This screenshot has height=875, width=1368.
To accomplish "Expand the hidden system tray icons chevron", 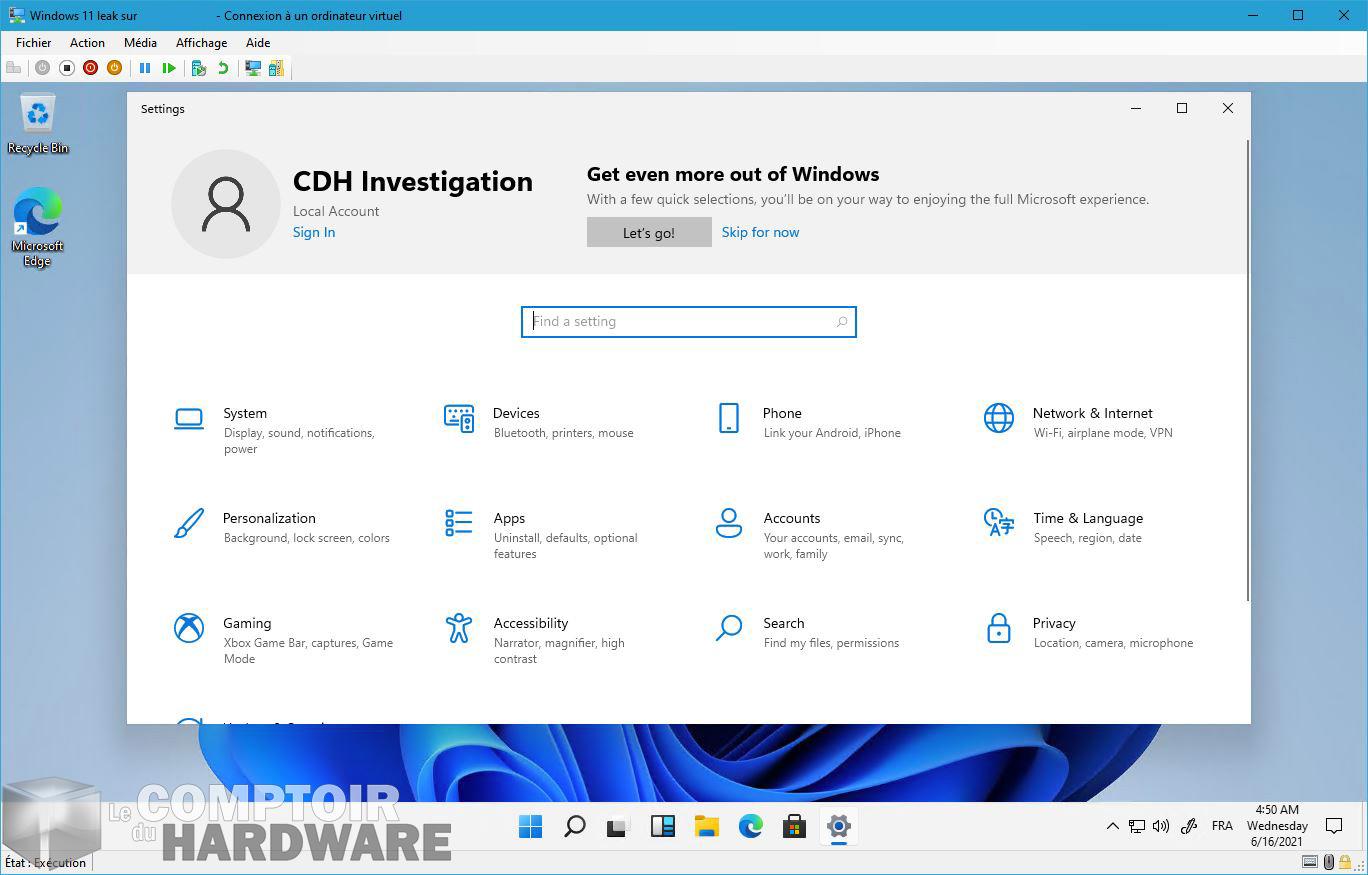I will coord(1112,826).
